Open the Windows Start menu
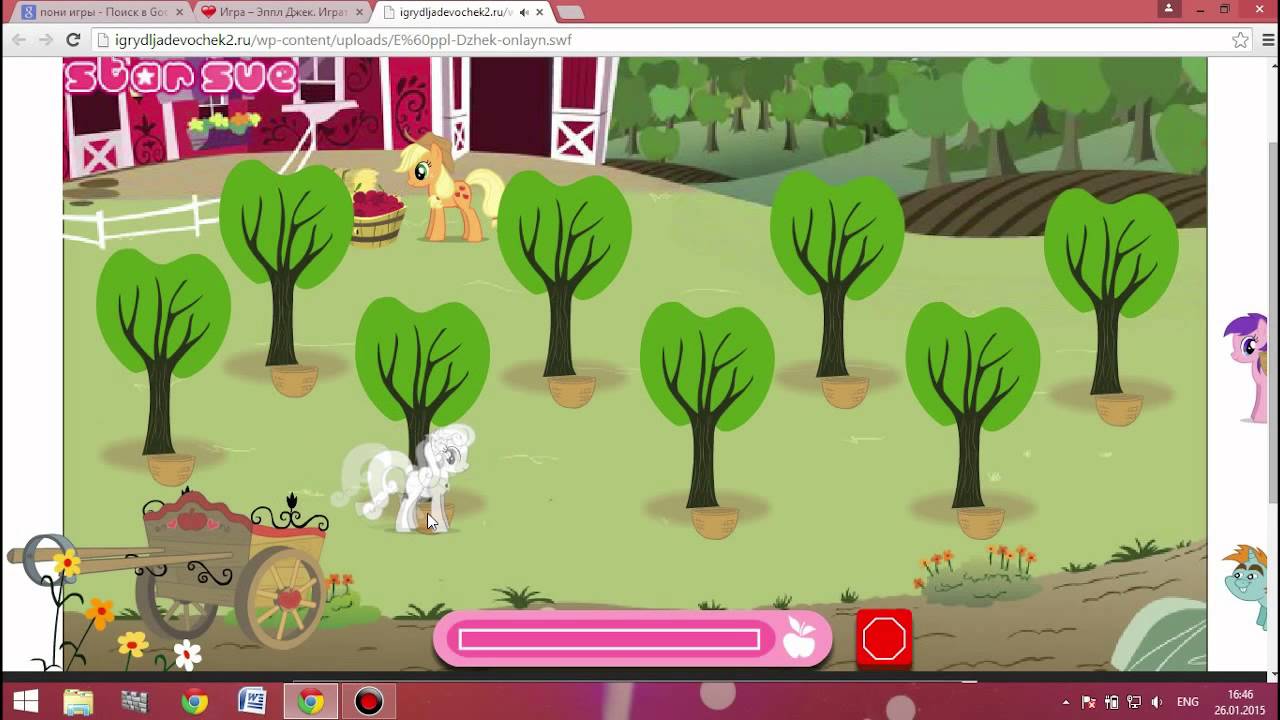The height and width of the screenshot is (720, 1280). click(25, 702)
